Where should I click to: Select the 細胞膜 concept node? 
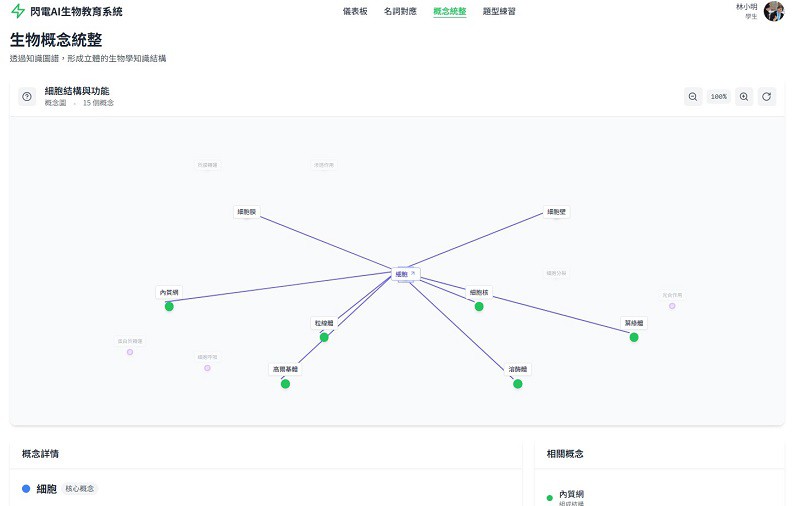[247, 212]
